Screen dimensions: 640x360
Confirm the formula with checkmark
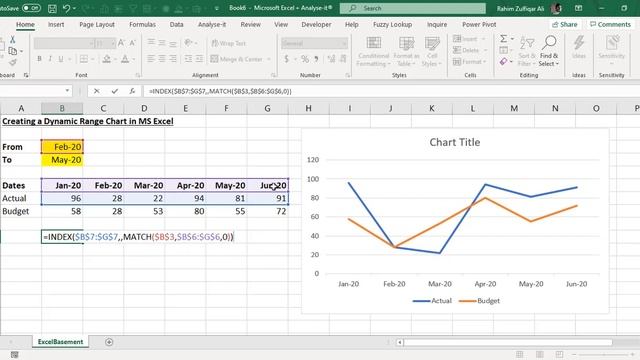coord(115,91)
